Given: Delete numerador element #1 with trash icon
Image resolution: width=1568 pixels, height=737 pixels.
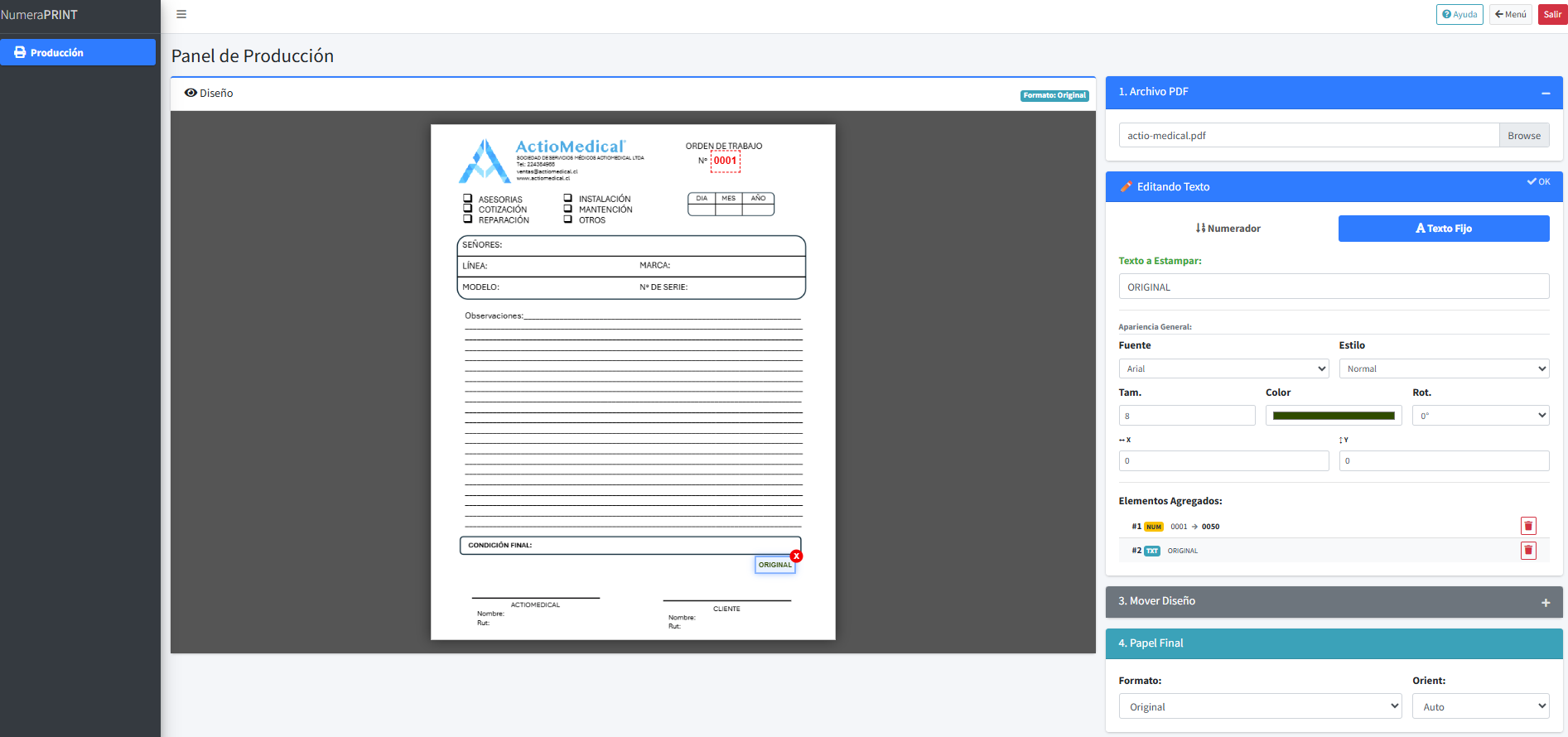Looking at the screenshot, I should [x=1528, y=526].
